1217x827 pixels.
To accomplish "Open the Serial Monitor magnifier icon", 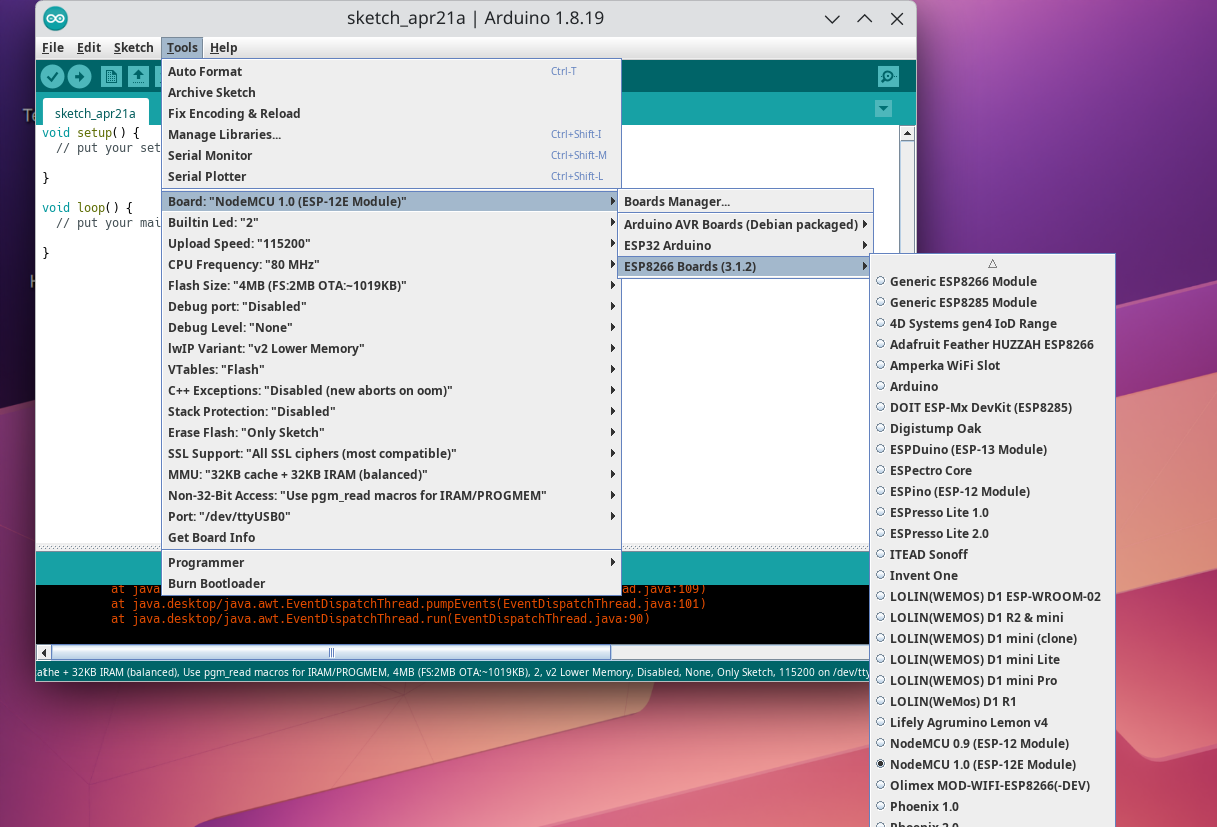I will pyautogui.click(x=887, y=77).
